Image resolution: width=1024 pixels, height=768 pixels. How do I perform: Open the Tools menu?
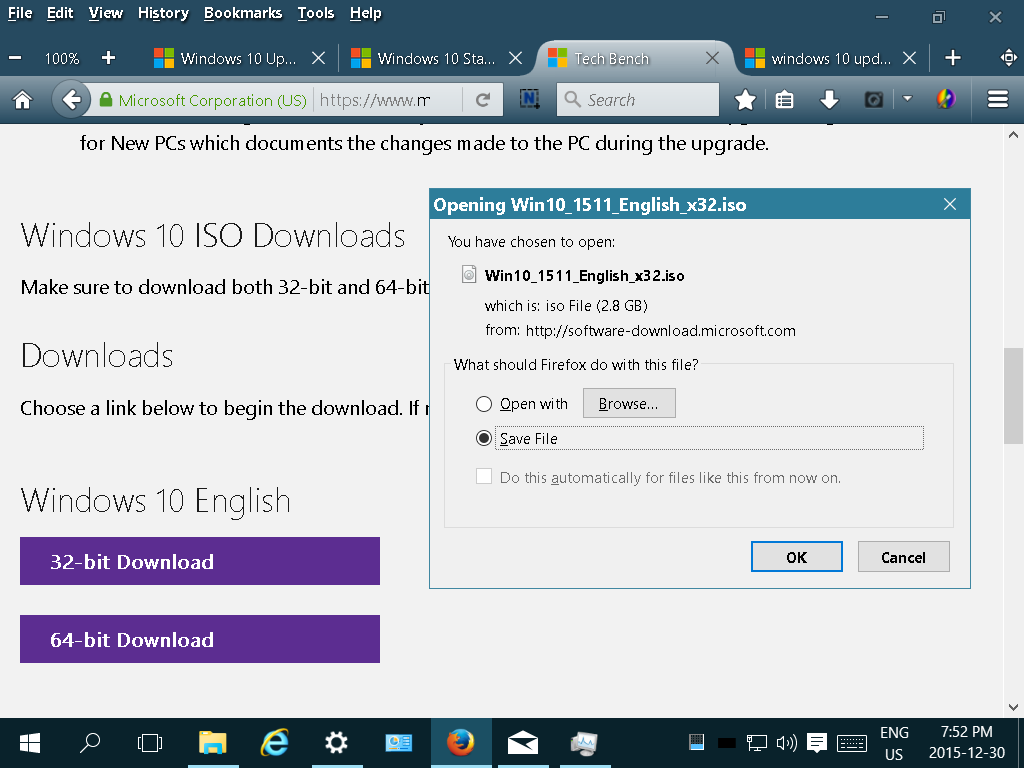316,13
